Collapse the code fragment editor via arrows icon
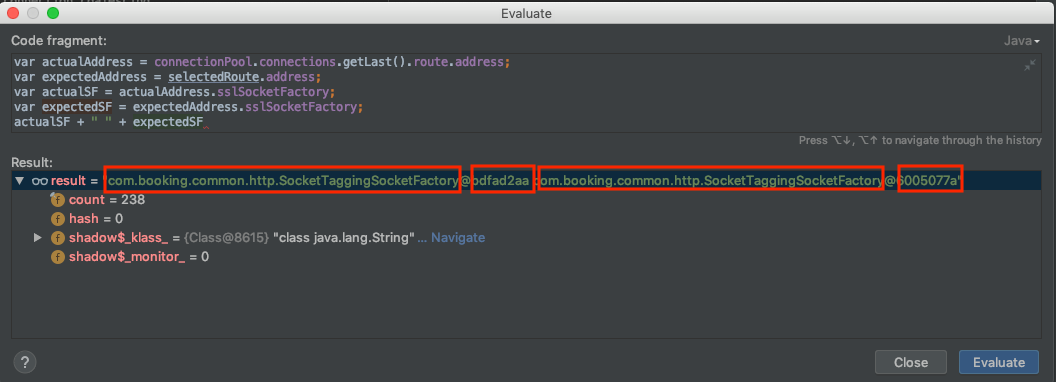Image resolution: width=1056 pixels, height=382 pixels. [1030, 65]
